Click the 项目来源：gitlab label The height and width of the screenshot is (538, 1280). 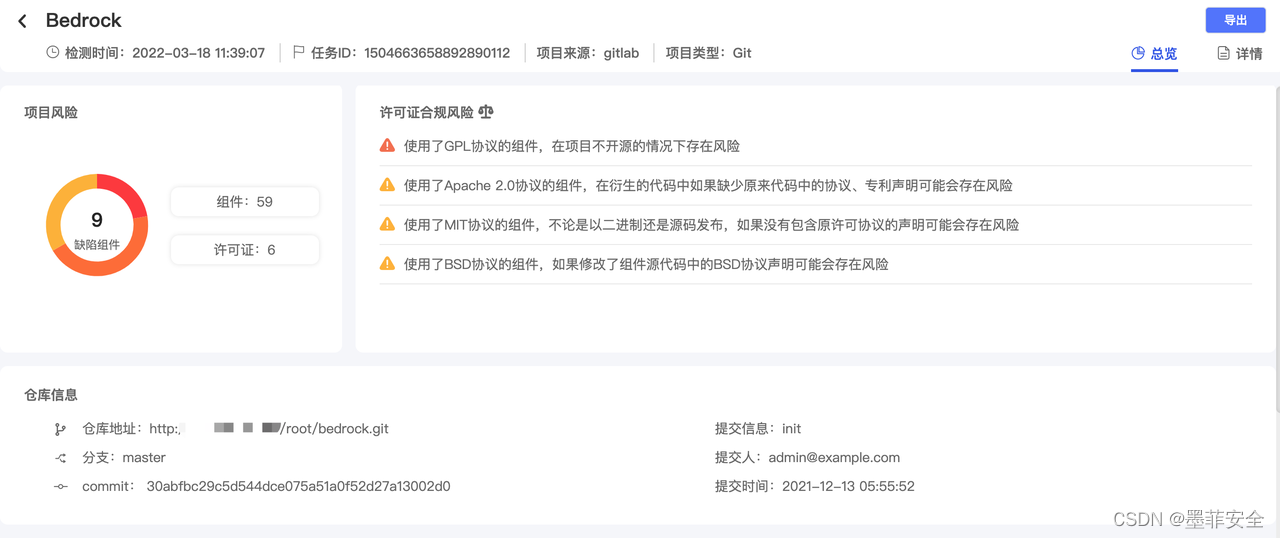[588, 53]
